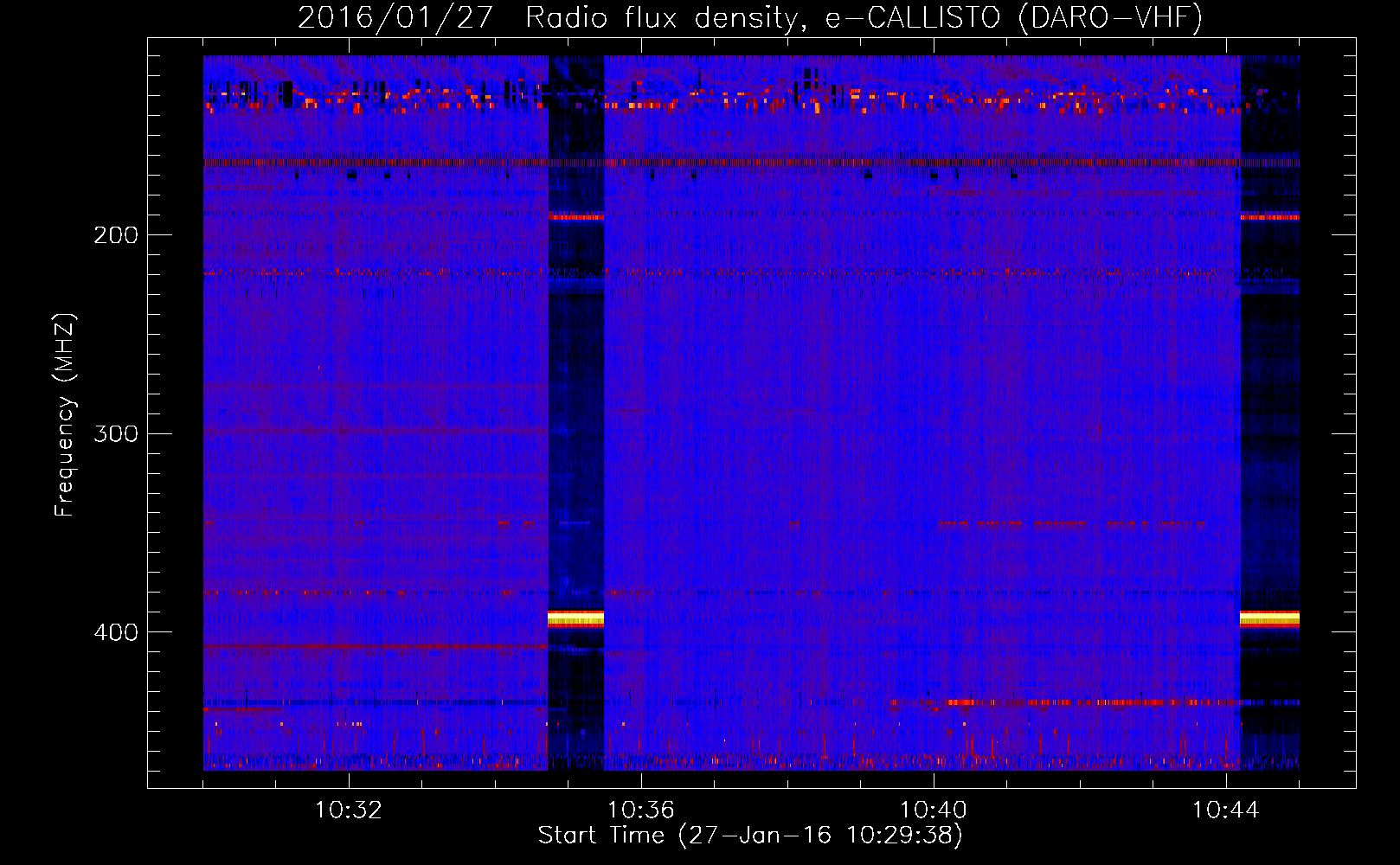The width and height of the screenshot is (1400, 865).
Task: Click the 10:32 time tick label
Action: click(349, 811)
